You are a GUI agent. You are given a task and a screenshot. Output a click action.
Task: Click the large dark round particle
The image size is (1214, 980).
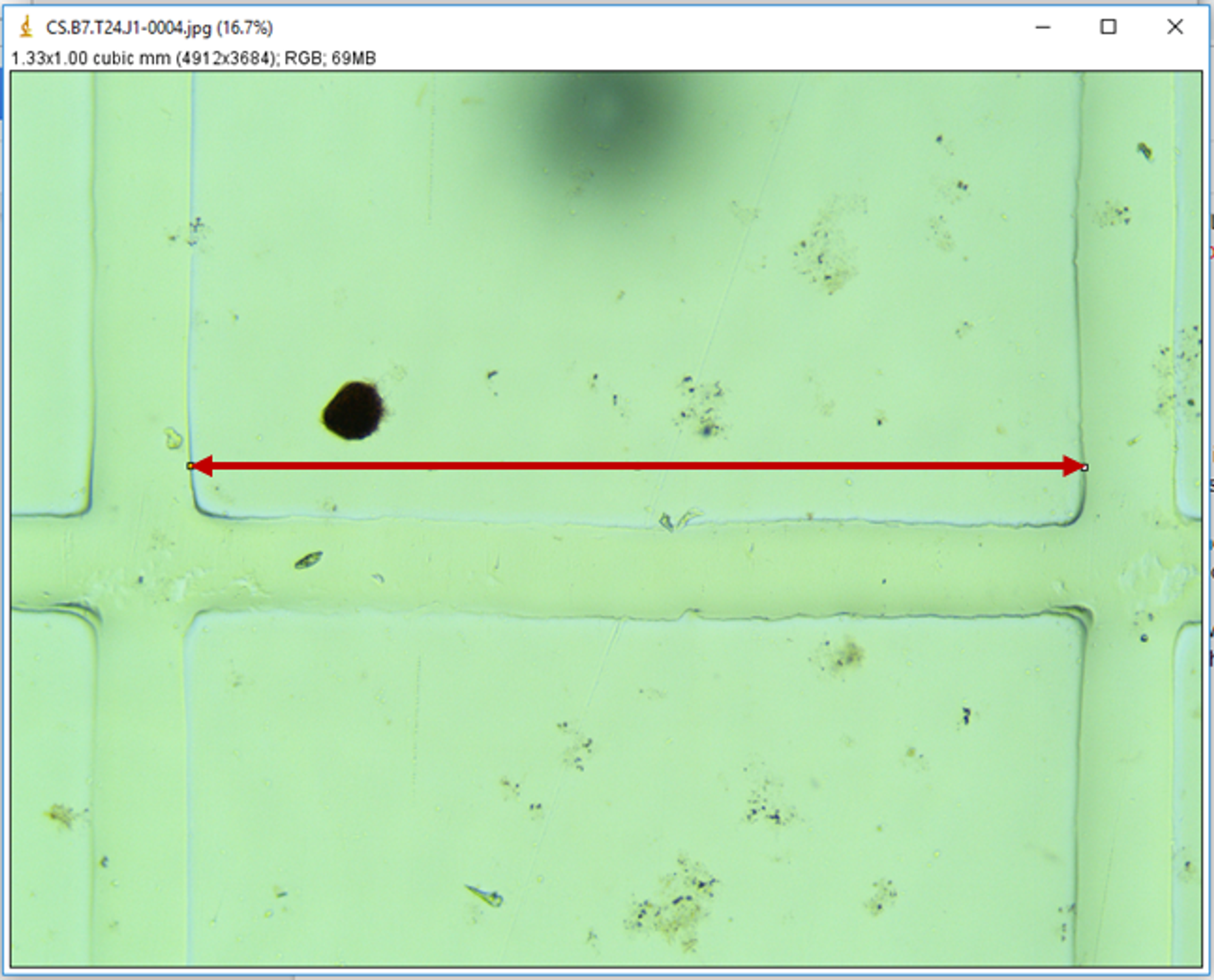click(354, 410)
